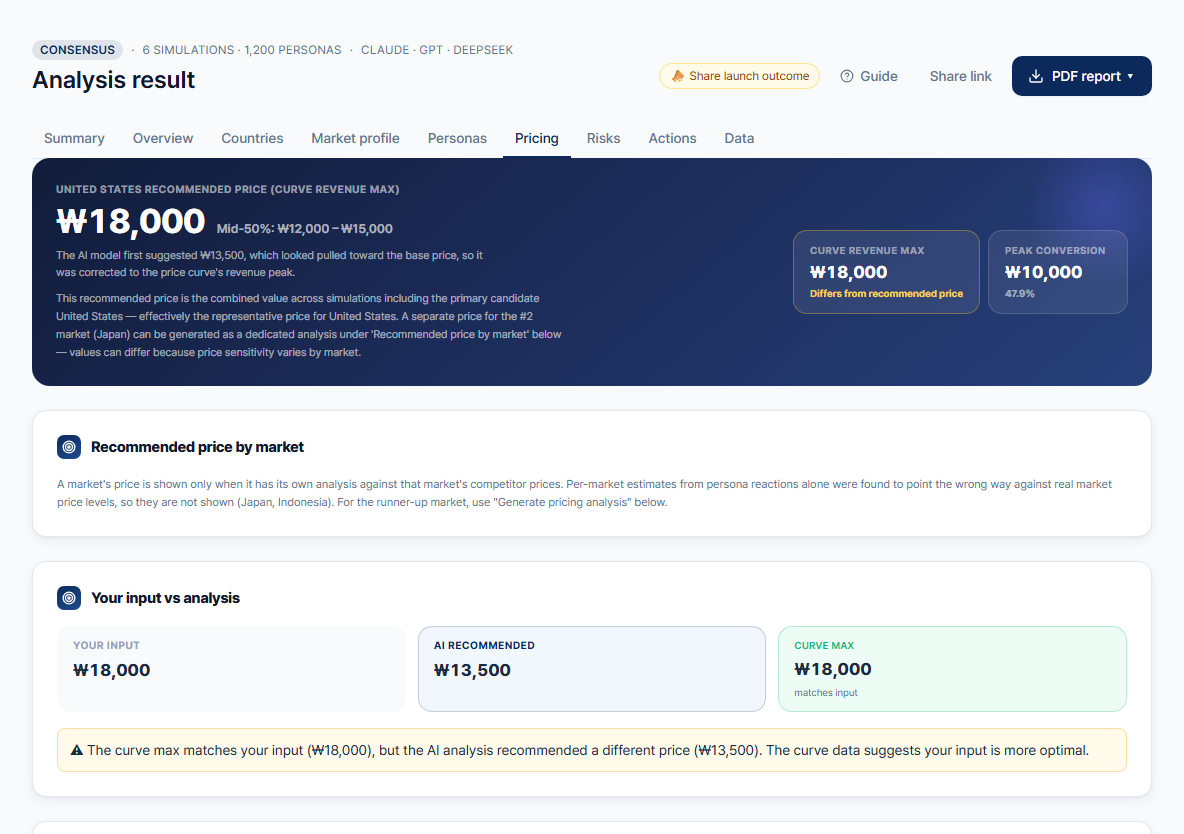Viewport: 1184px width, 834px height.
Task: Click the Recommended price by market heading
Action: [198, 447]
